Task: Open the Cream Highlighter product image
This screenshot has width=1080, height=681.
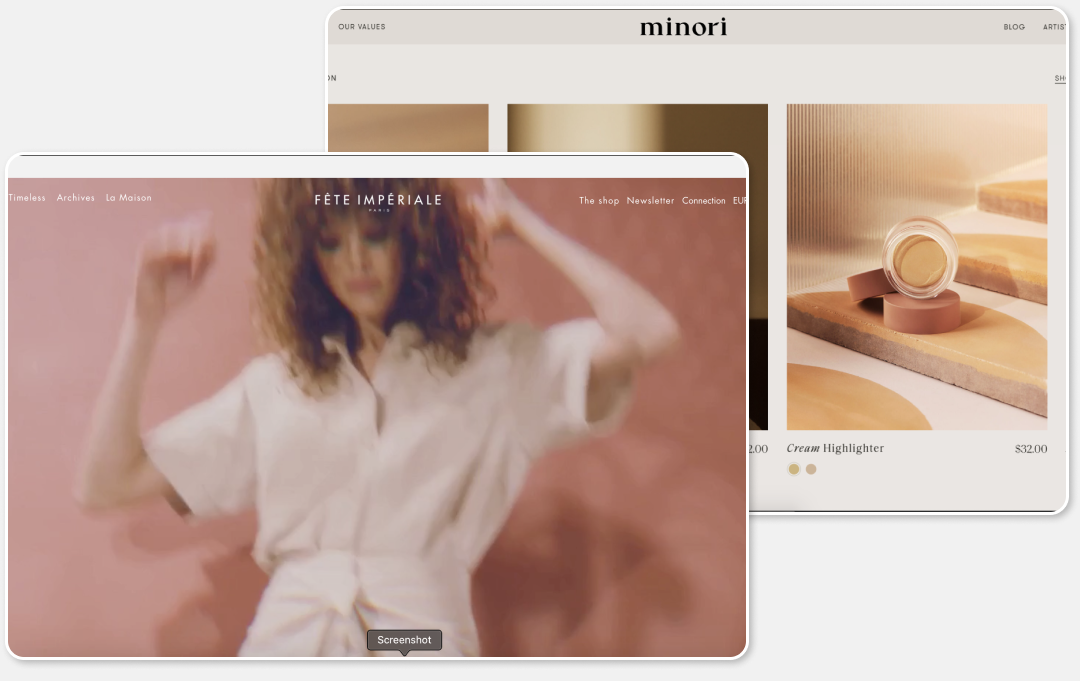Action: pos(917,267)
